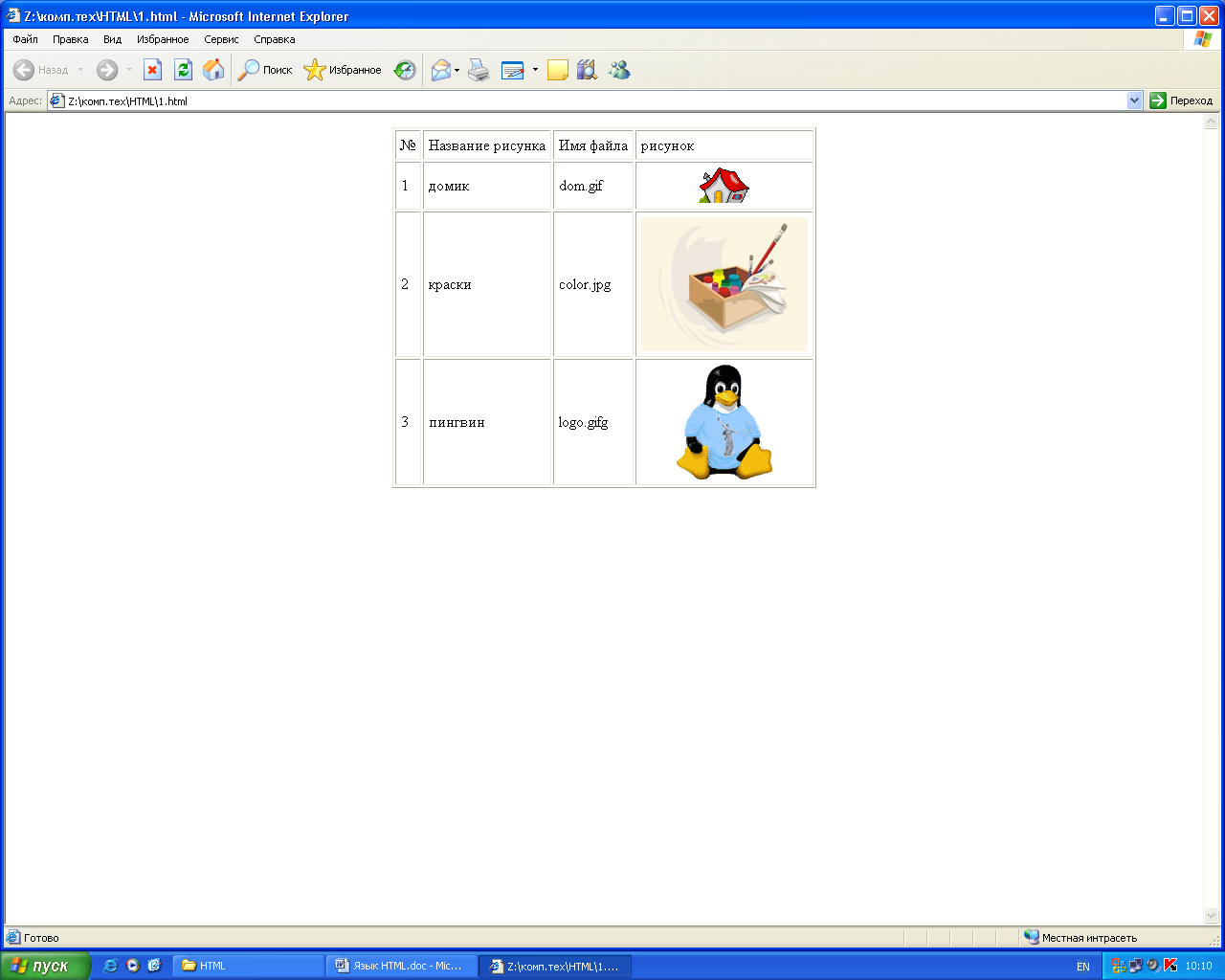
Task: Open the Messenger people icon
Action: pyautogui.click(x=619, y=70)
